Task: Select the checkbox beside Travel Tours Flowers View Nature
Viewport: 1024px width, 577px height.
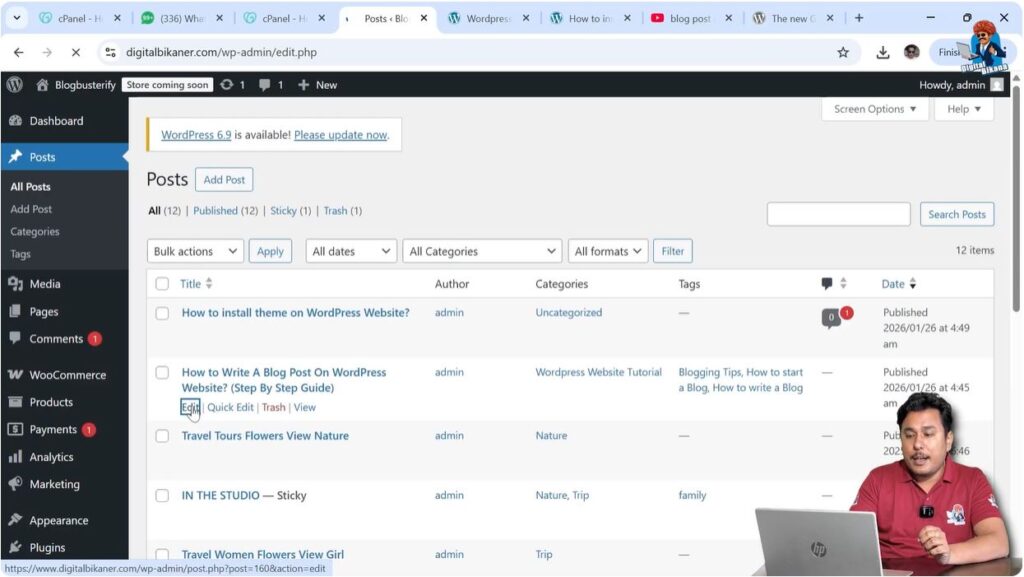Action: pyautogui.click(x=162, y=435)
